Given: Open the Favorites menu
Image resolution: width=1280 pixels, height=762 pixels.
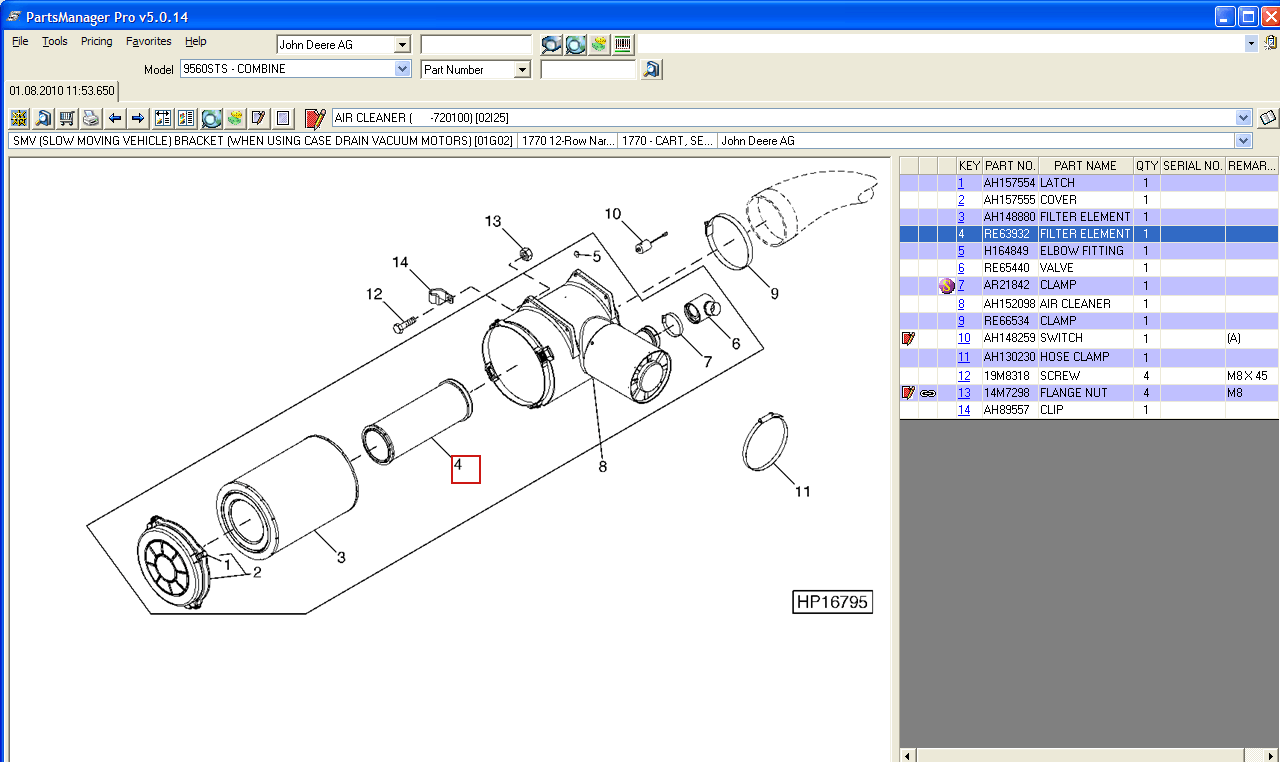Looking at the screenshot, I should 148,41.
